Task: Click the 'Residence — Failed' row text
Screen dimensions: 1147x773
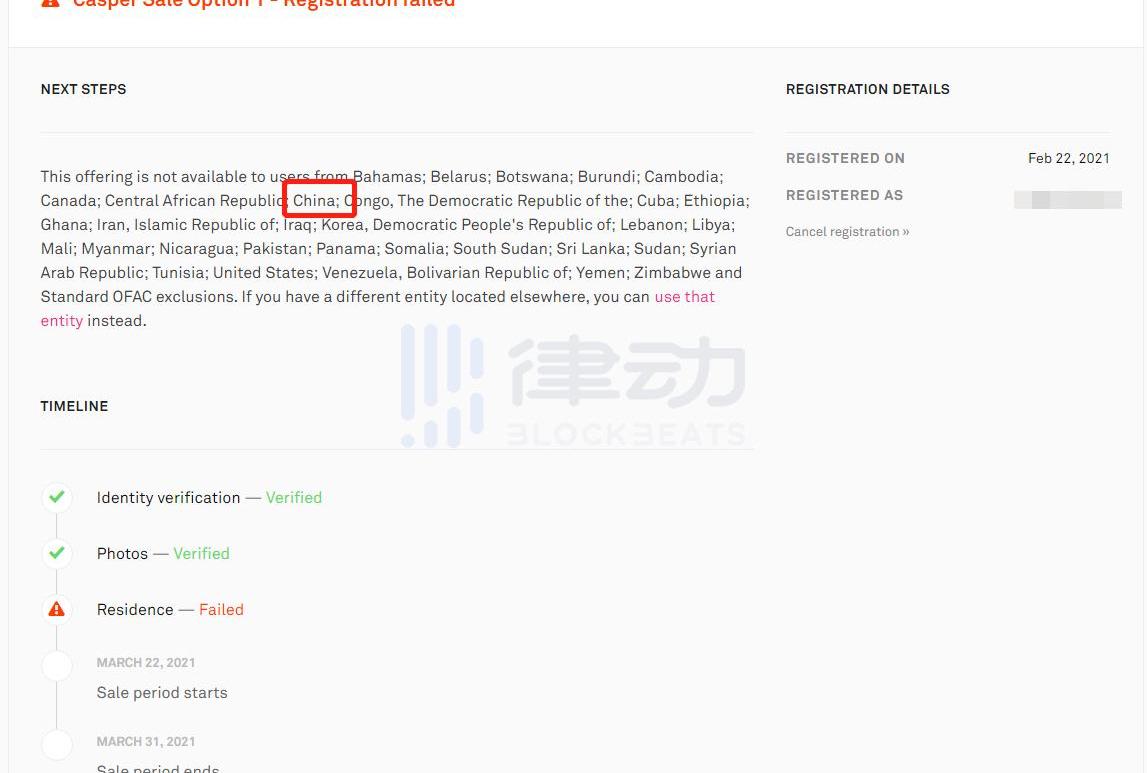Action: (170, 610)
